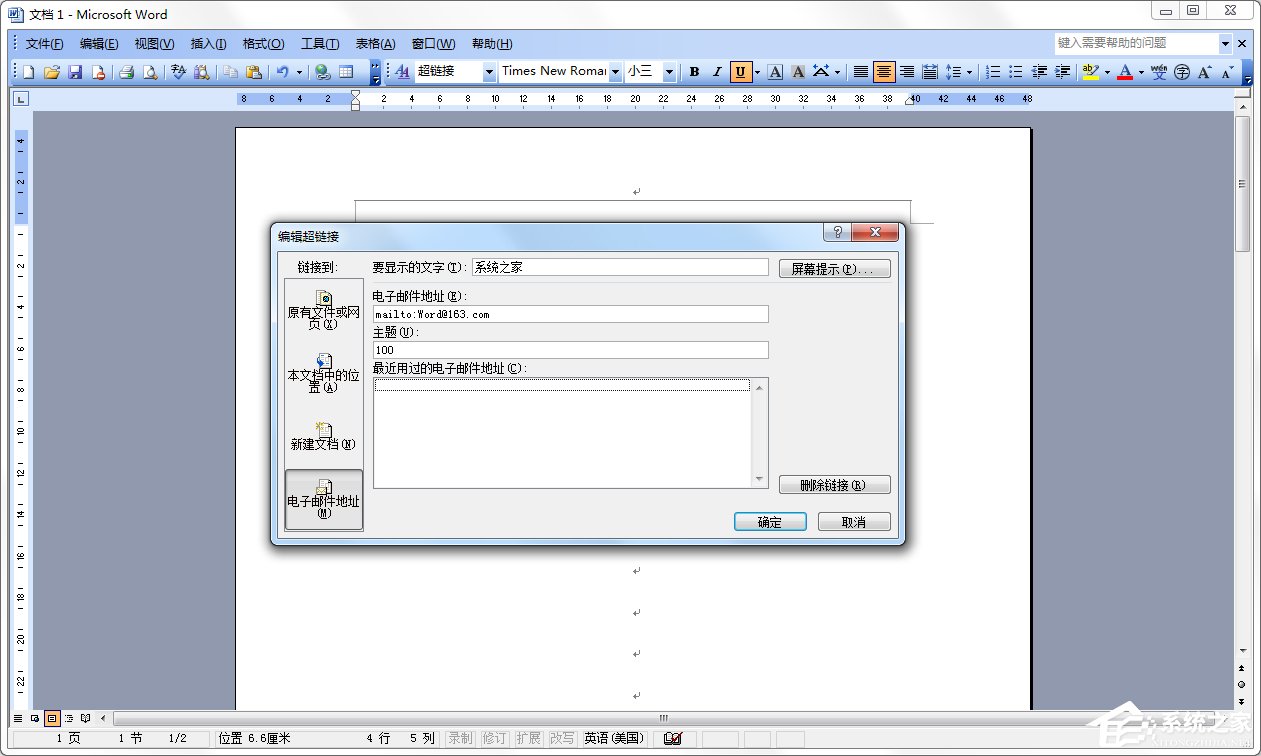This screenshot has height=756, width=1261.
Task: Click 删除链接 to remove the hyperlink
Action: click(x=834, y=484)
